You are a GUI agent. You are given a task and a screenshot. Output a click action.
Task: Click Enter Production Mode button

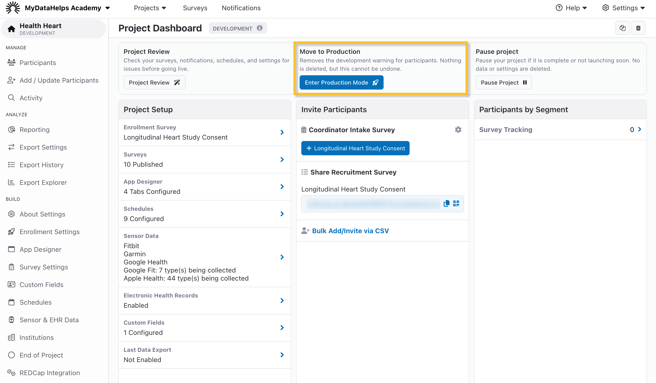[341, 82]
